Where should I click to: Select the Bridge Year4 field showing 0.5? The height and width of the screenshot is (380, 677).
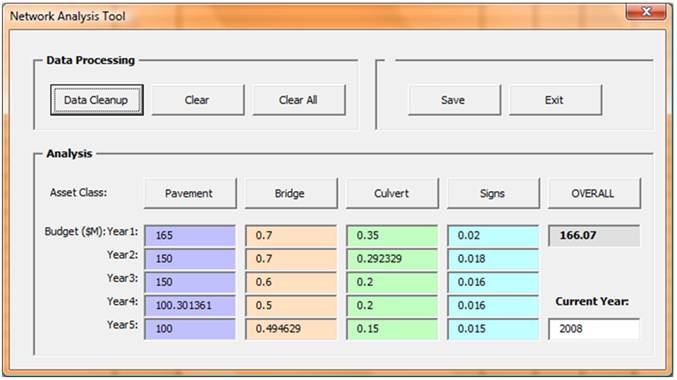[x=291, y=305]
